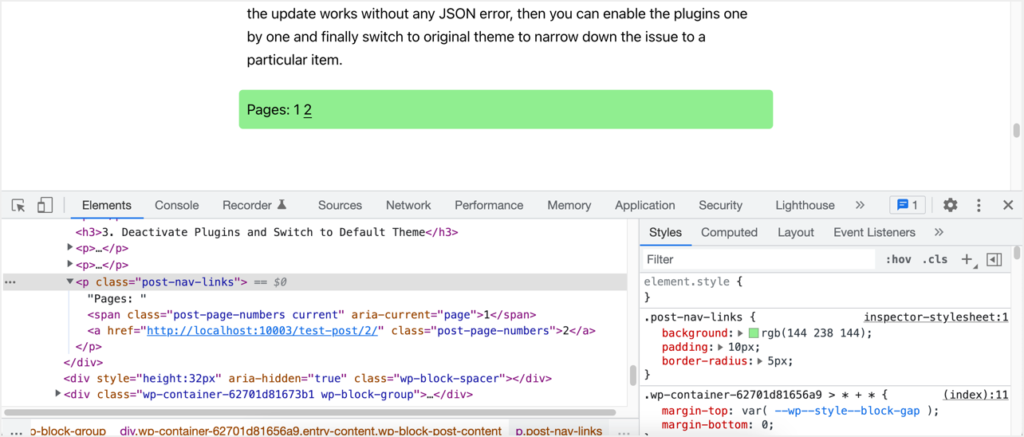The image size is (1024, 437).
Task: Open the inspector-stylesheet:1 source link
Action: coord(935,316)
